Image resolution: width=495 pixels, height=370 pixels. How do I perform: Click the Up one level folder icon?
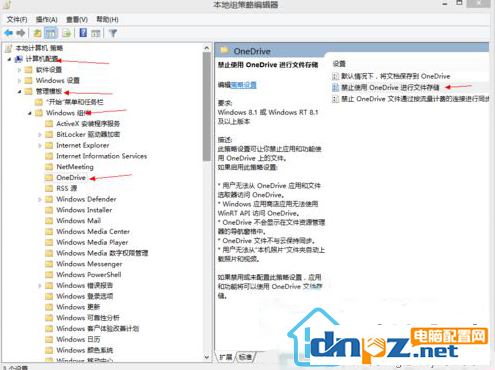[x=37, y=33]
